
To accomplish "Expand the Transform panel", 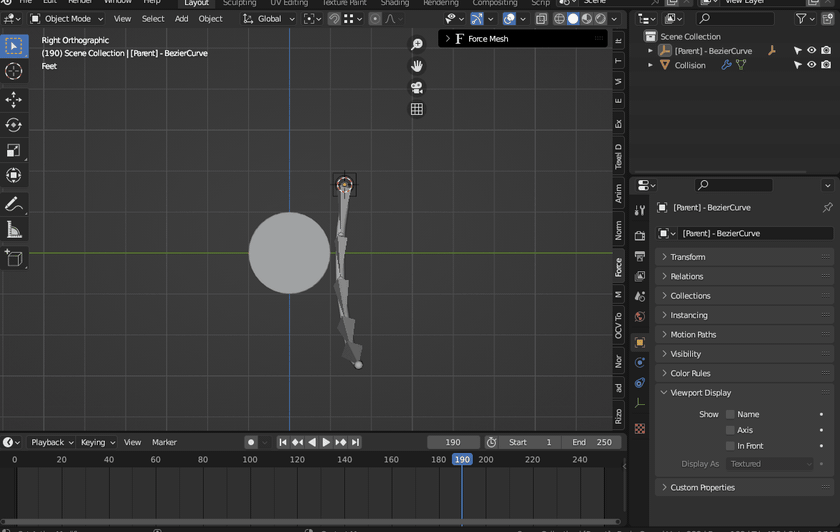I will pyautogui.click(x=745, y=257).
